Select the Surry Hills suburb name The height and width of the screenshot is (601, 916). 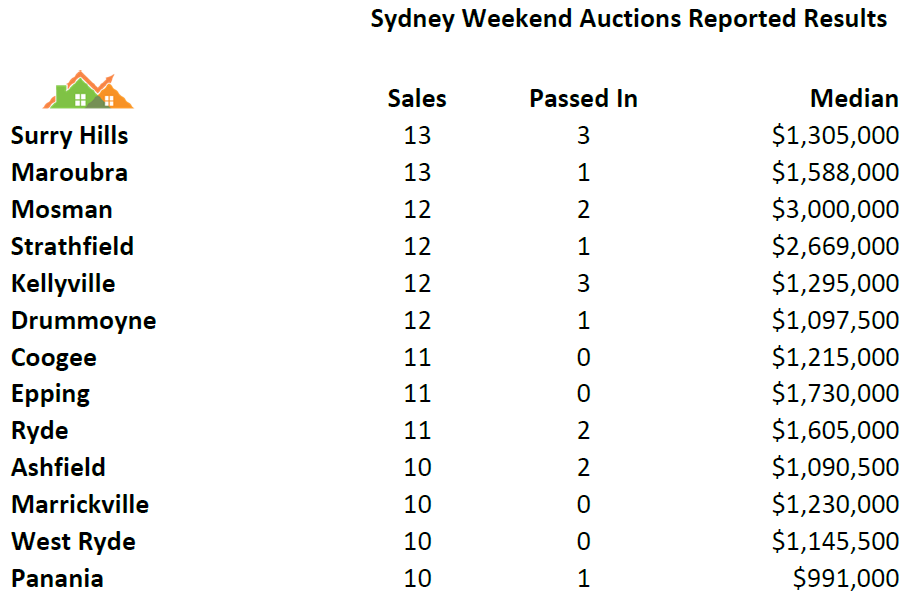(x=70, y=136)
